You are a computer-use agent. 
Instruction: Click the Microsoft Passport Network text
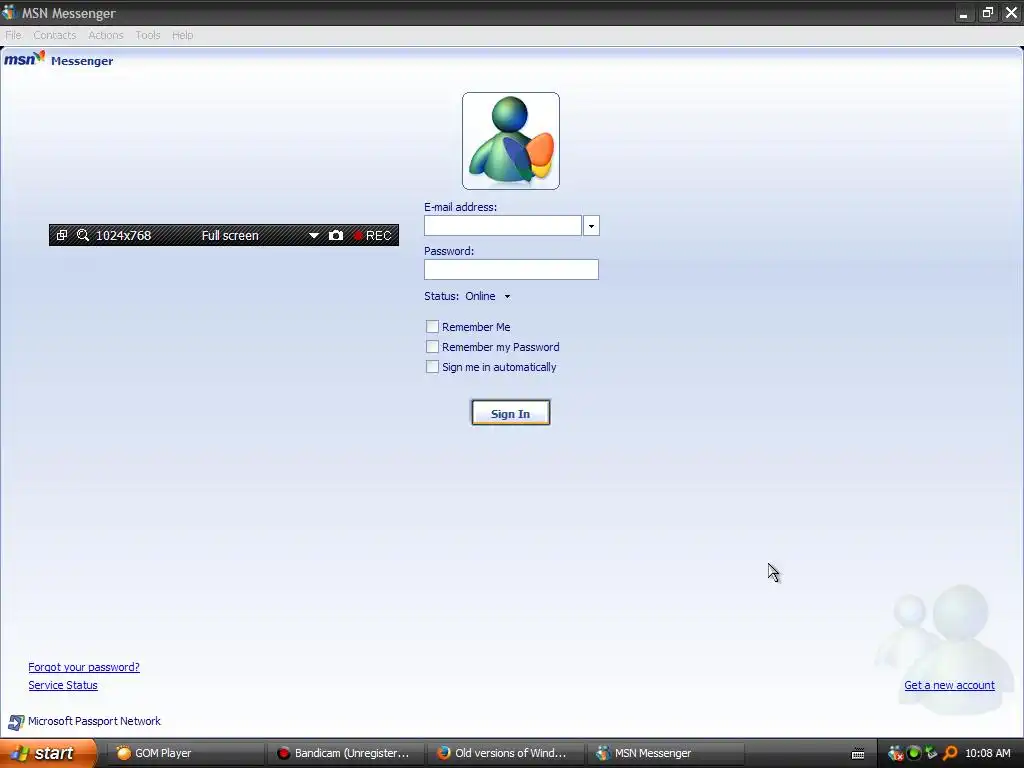pos(94,721)
